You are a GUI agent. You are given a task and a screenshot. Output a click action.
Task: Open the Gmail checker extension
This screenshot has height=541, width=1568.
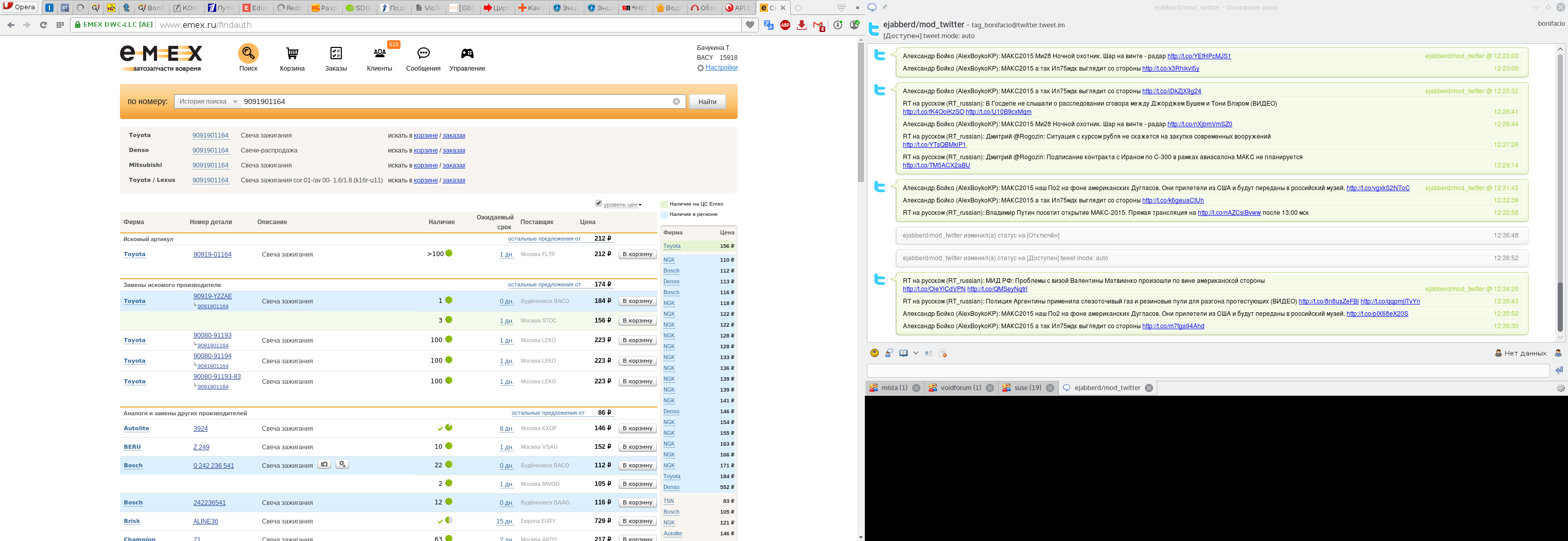[820, 26]
